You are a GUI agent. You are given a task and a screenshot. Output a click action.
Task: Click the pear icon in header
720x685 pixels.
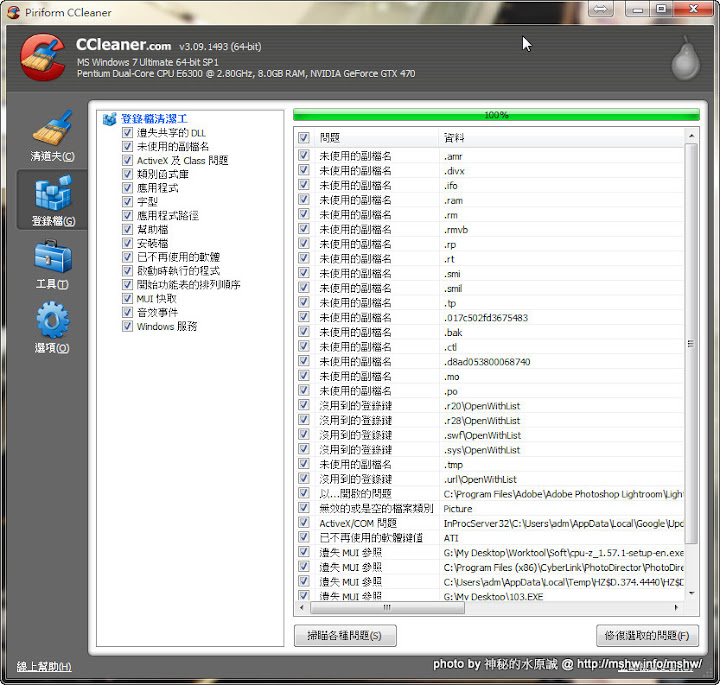pyautogui.click(x=685, y=58)
